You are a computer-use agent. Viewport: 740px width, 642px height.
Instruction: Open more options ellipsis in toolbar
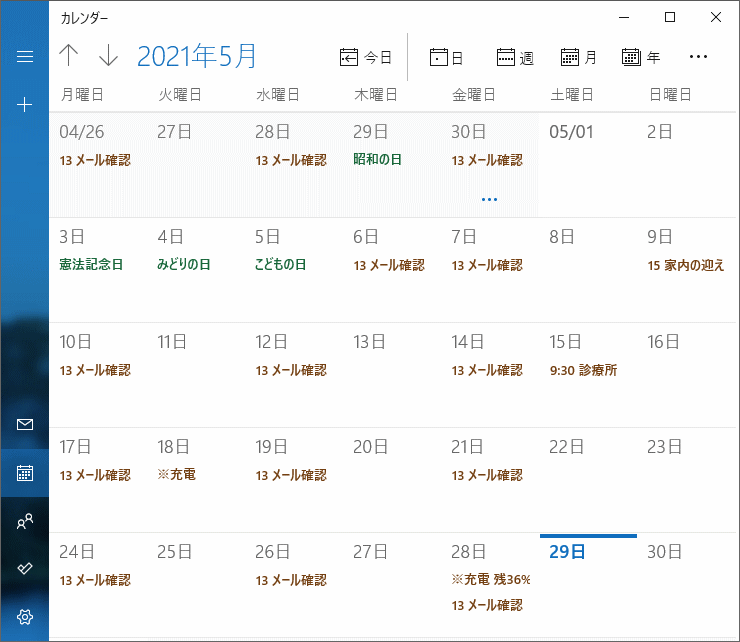(698, 57)
